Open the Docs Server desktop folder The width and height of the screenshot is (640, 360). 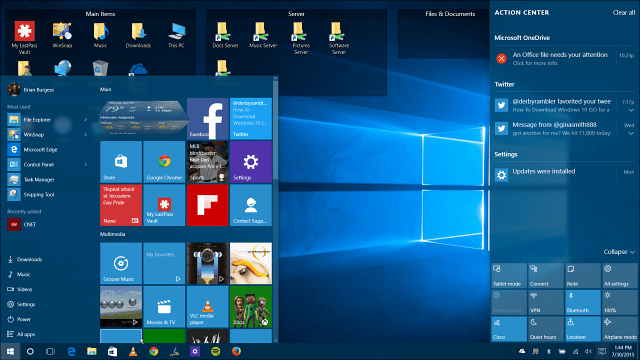coord(225,35)
